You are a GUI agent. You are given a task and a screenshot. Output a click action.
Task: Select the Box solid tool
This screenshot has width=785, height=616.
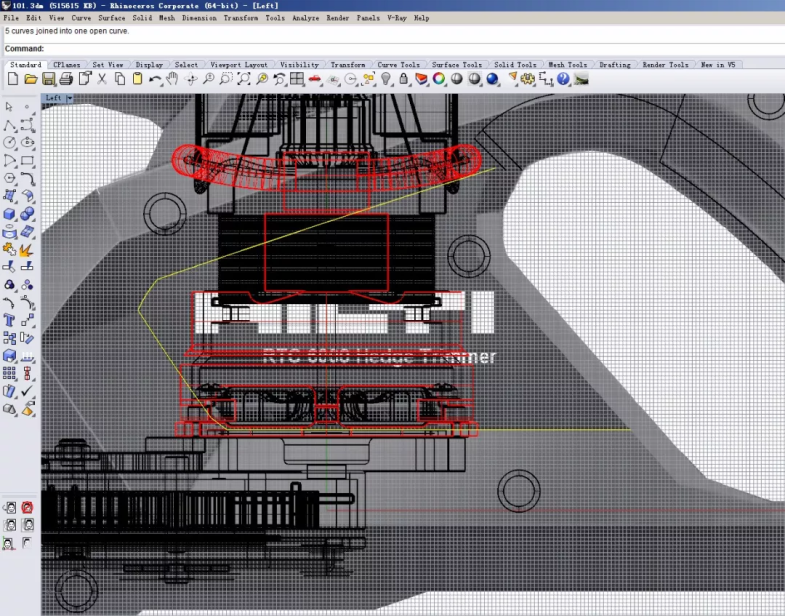click(x=10, y=214)
